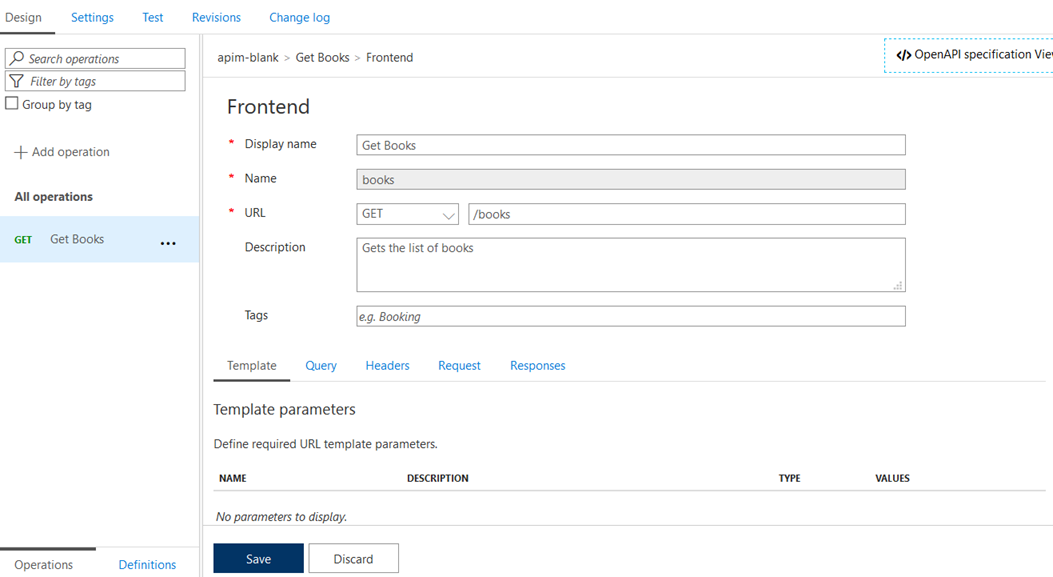The width and height of the screenshot is (1053, 577).
Task: Click the Description text area
Action: pyautogui.click(x=631, y=265)
